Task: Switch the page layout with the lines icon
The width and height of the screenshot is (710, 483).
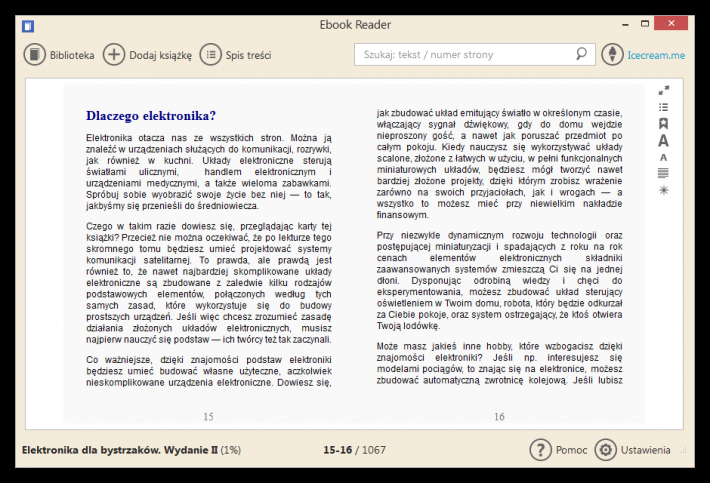Action: [x=663, y=173]
